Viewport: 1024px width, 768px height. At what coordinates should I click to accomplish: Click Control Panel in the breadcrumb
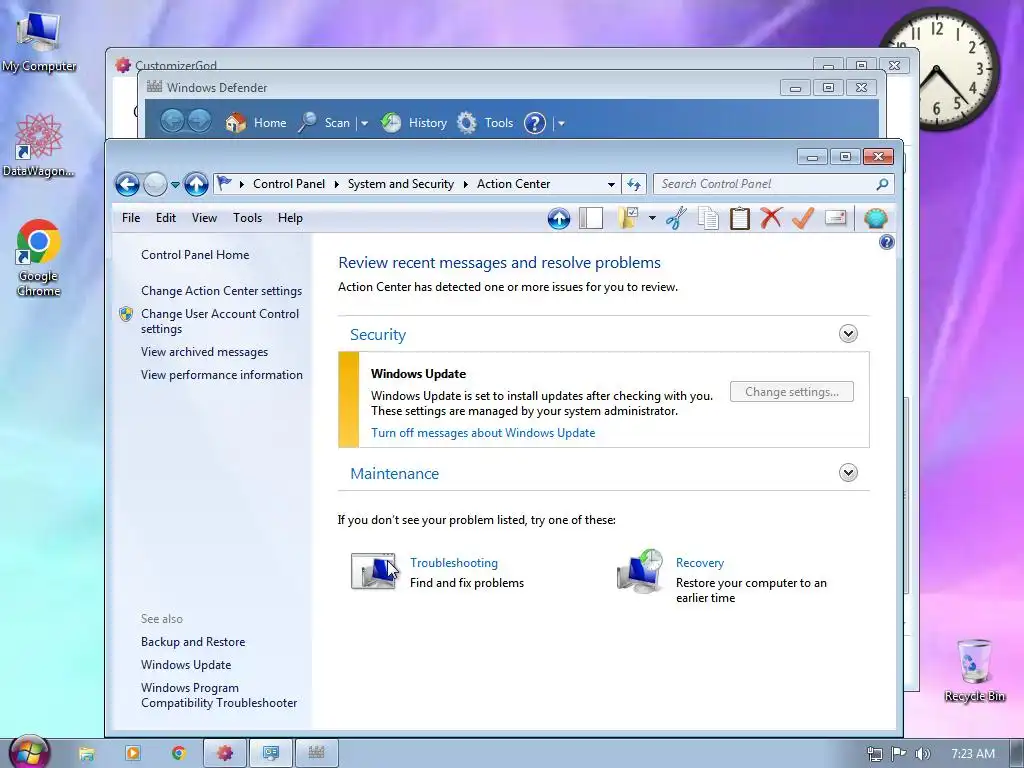point(289,184)
